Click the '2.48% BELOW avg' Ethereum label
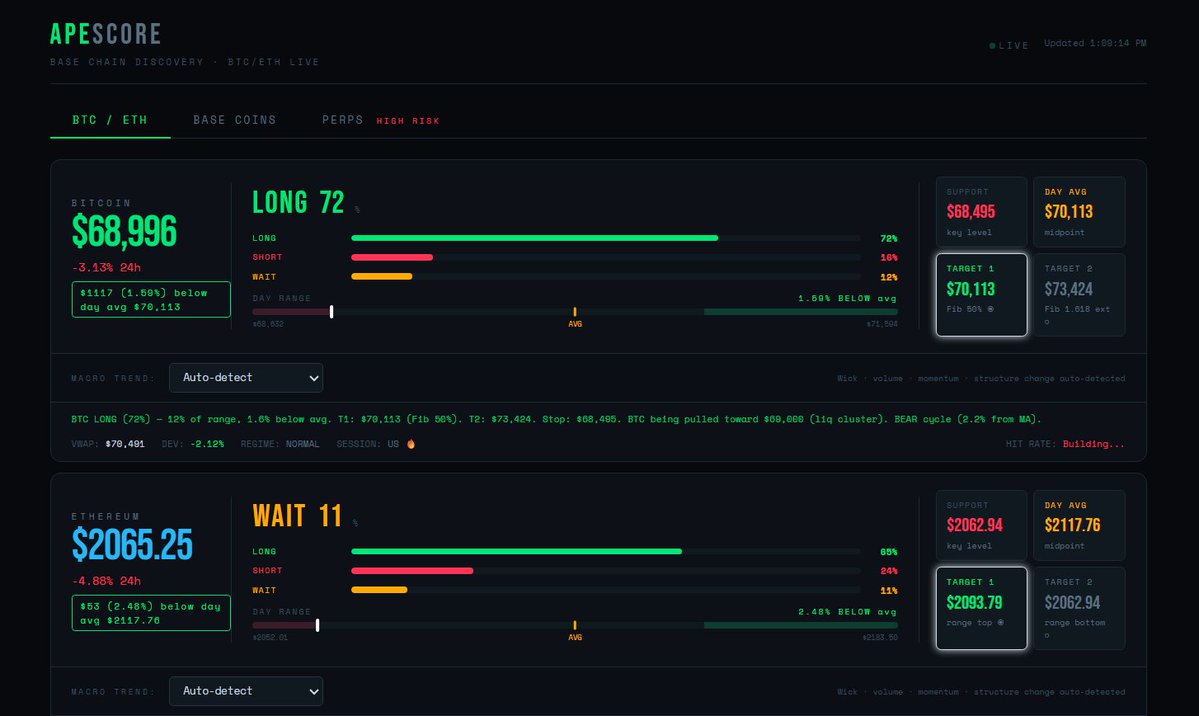 (847, 612)
